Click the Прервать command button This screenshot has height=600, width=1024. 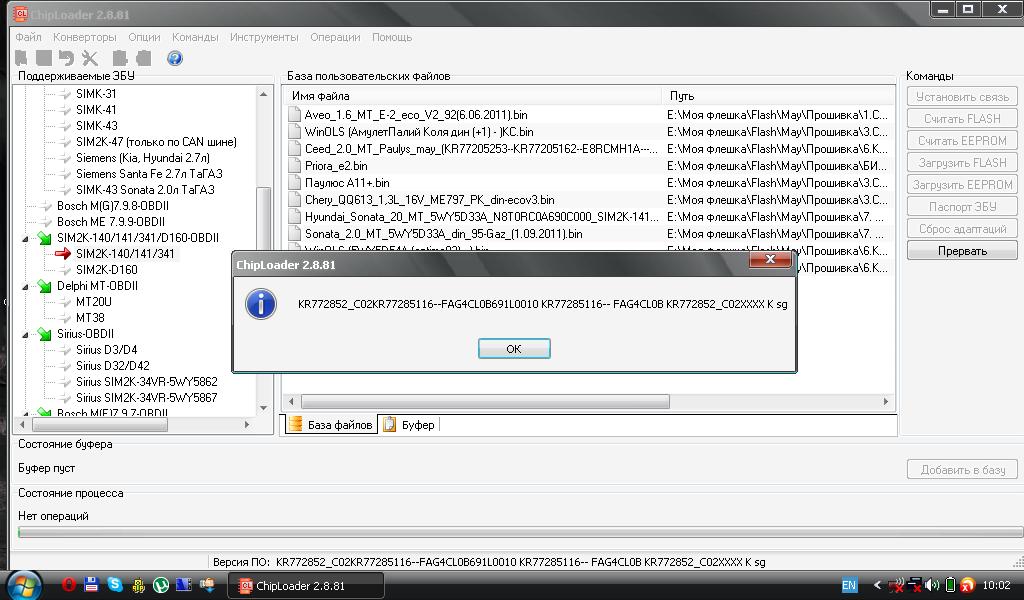tap(962, 251)
